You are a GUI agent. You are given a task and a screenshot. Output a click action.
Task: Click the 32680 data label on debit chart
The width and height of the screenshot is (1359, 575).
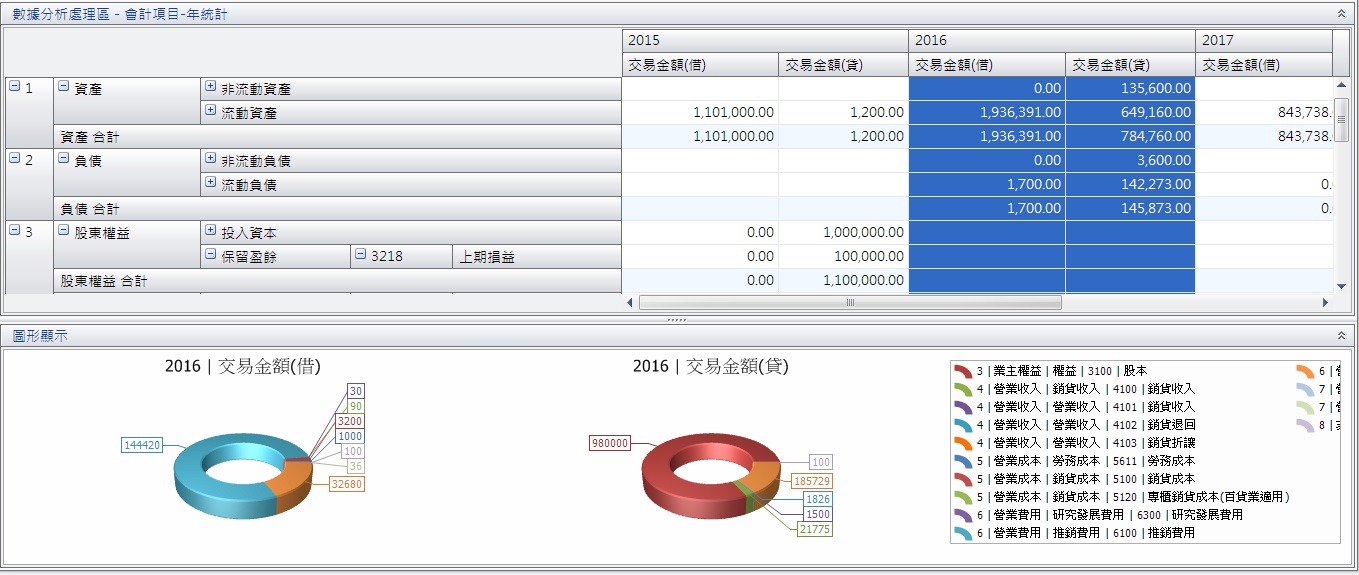click(x=346, y=484)
